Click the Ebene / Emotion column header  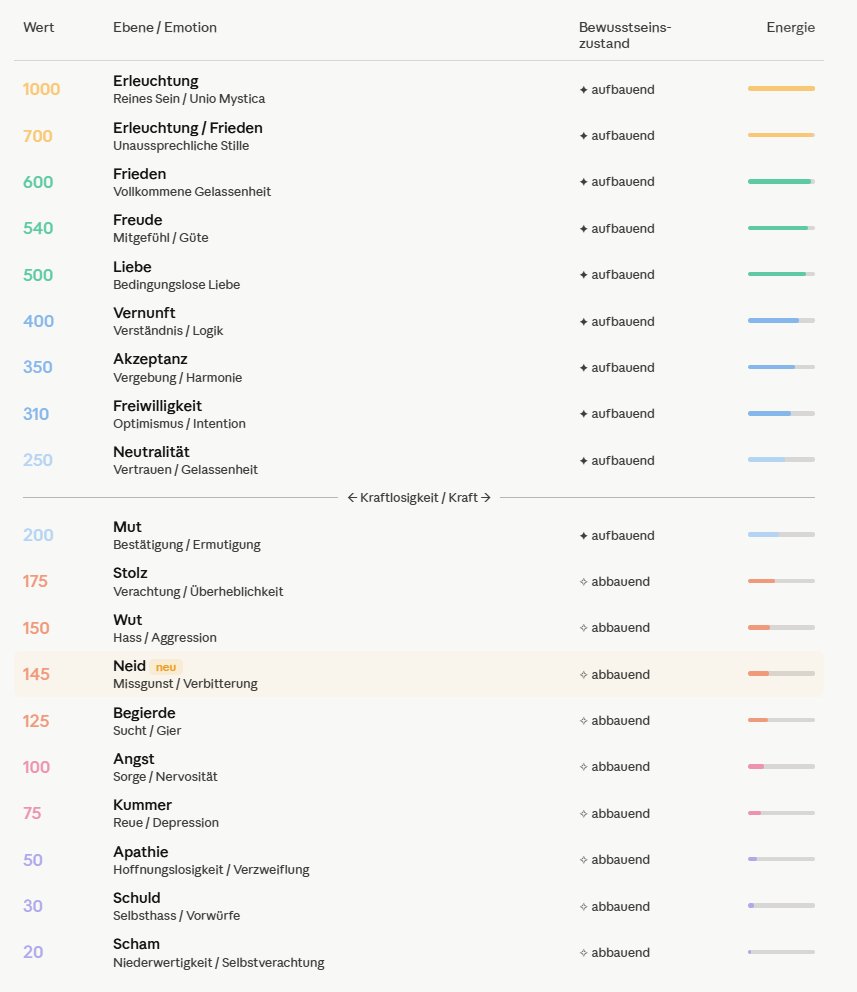164,27
